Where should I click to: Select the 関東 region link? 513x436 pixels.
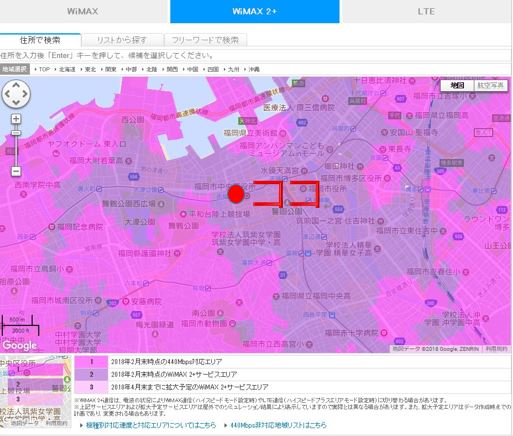(110, 69)
